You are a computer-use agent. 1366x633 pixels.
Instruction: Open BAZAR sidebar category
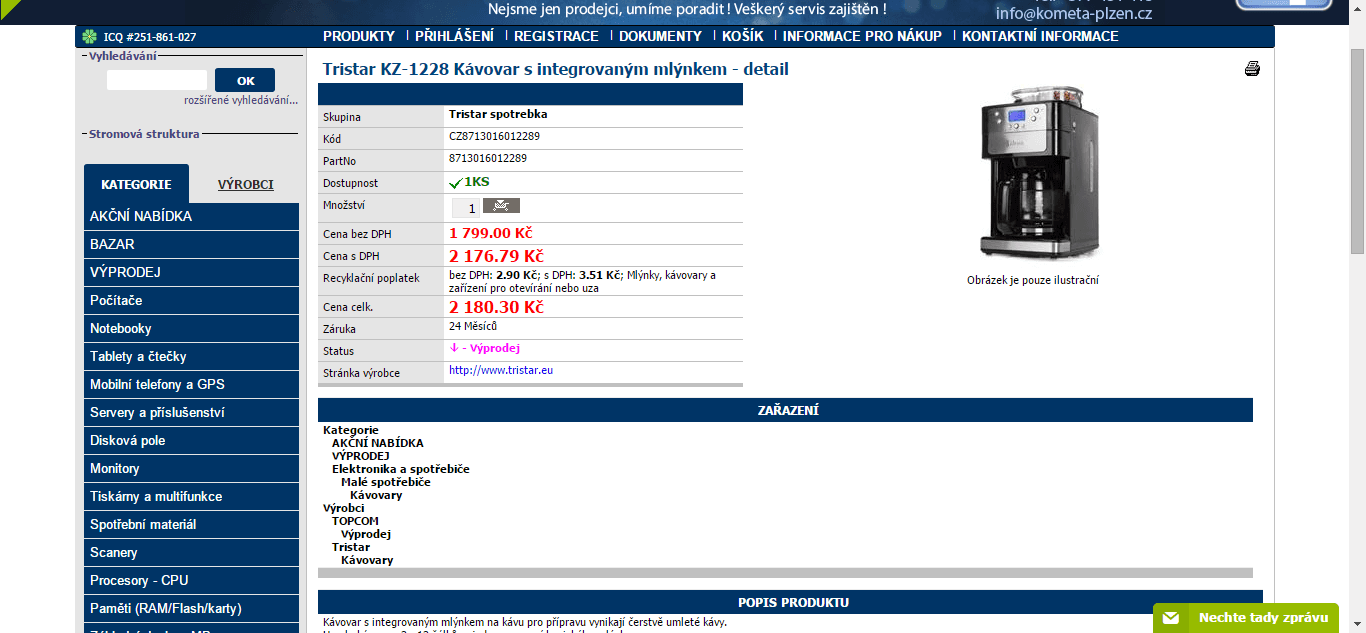191,244
